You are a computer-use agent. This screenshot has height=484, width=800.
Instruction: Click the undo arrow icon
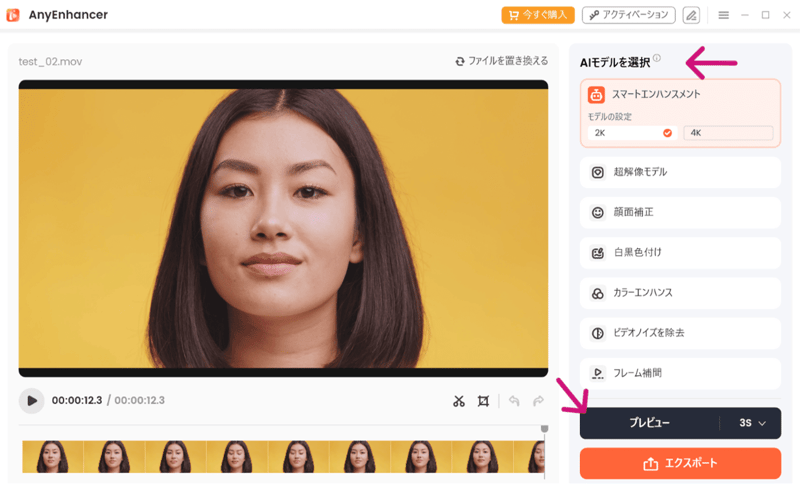[514, 401]
